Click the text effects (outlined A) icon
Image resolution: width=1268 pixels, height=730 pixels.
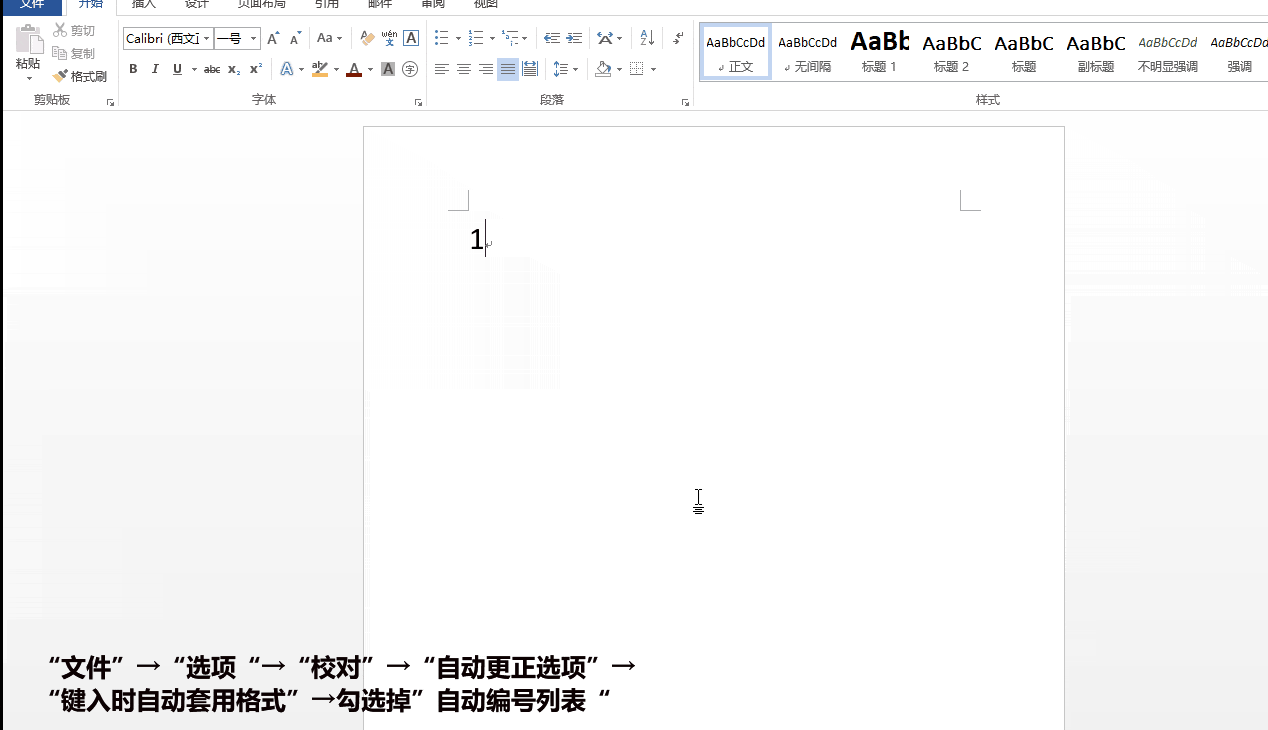pos(288,69)
